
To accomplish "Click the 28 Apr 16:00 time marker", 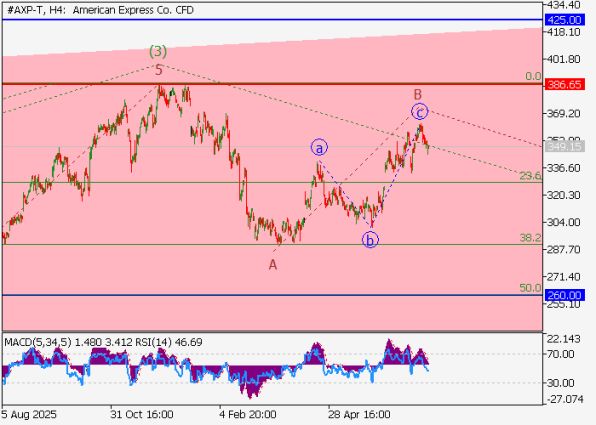I will click(x=359, y=414).
